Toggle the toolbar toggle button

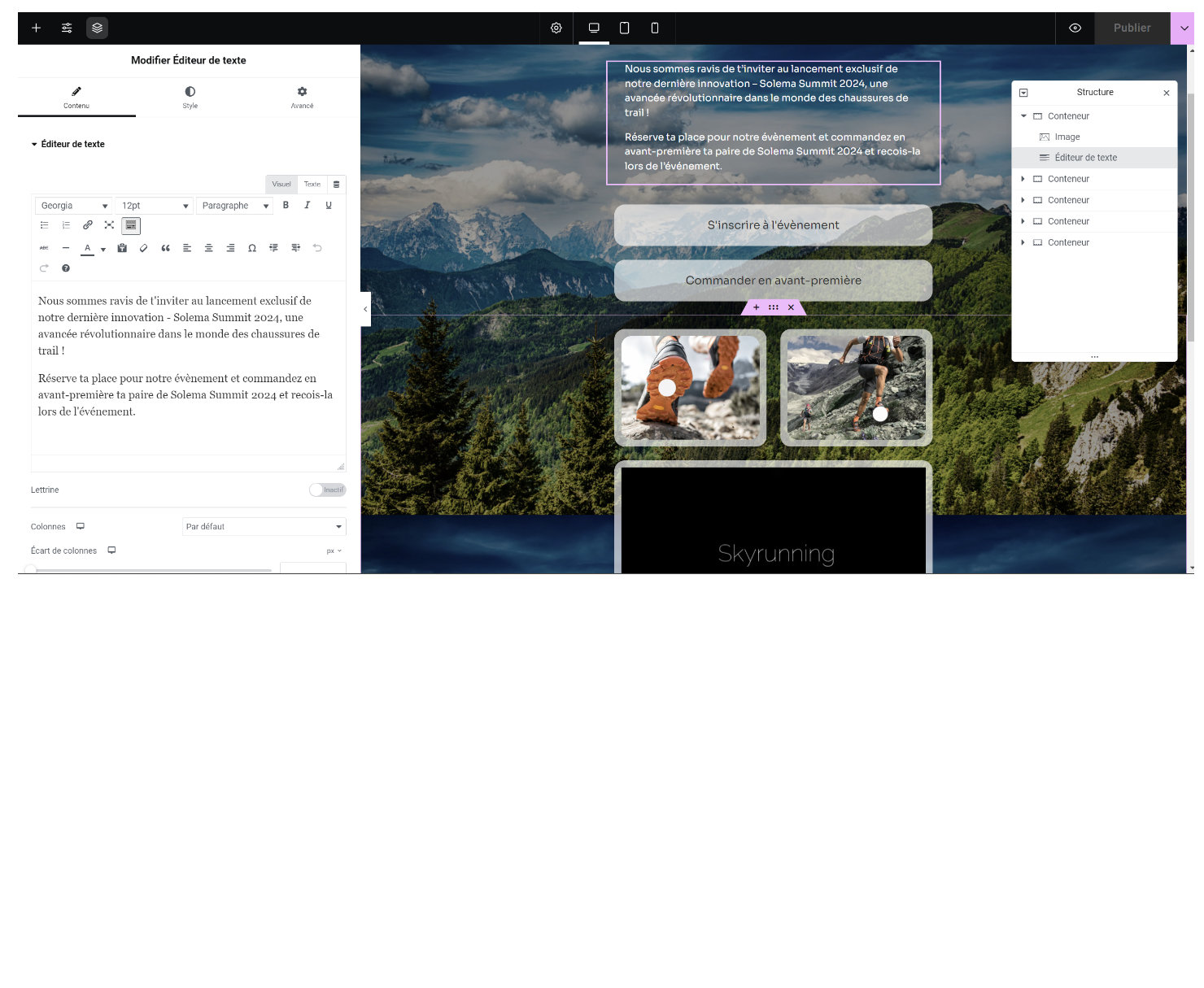pos(131,225)
